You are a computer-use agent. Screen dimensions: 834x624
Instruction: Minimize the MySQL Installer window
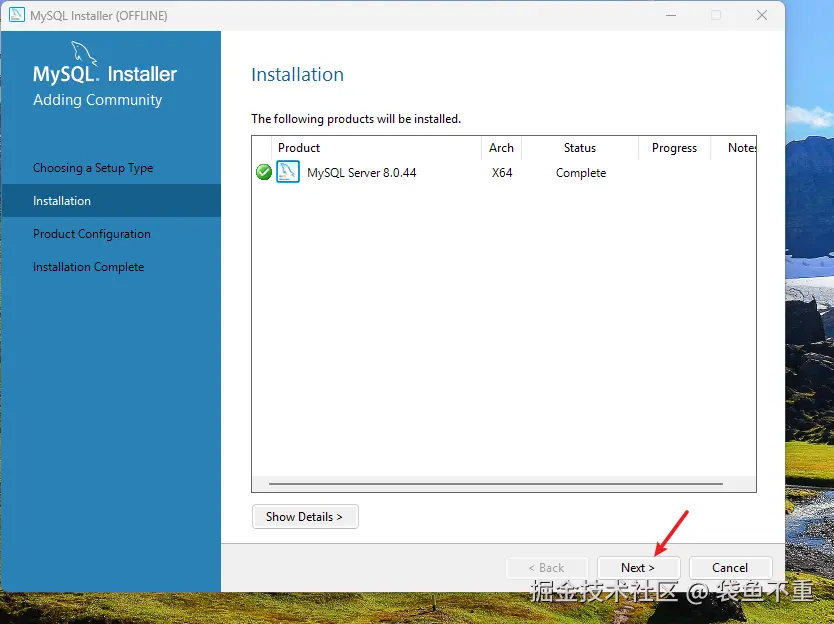coord(671,15)
